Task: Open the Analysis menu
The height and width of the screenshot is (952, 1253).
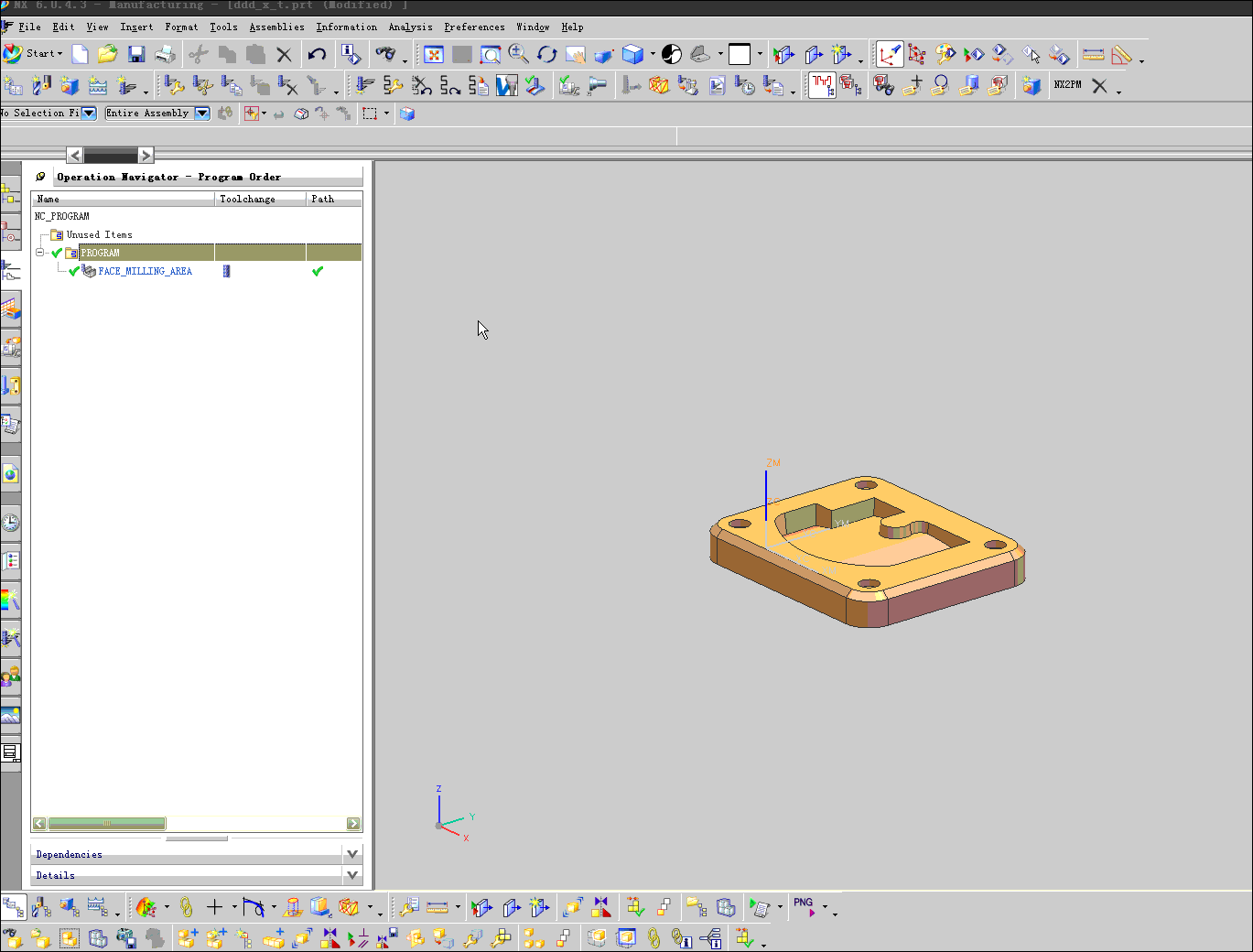Action: [x=410, y=27]
